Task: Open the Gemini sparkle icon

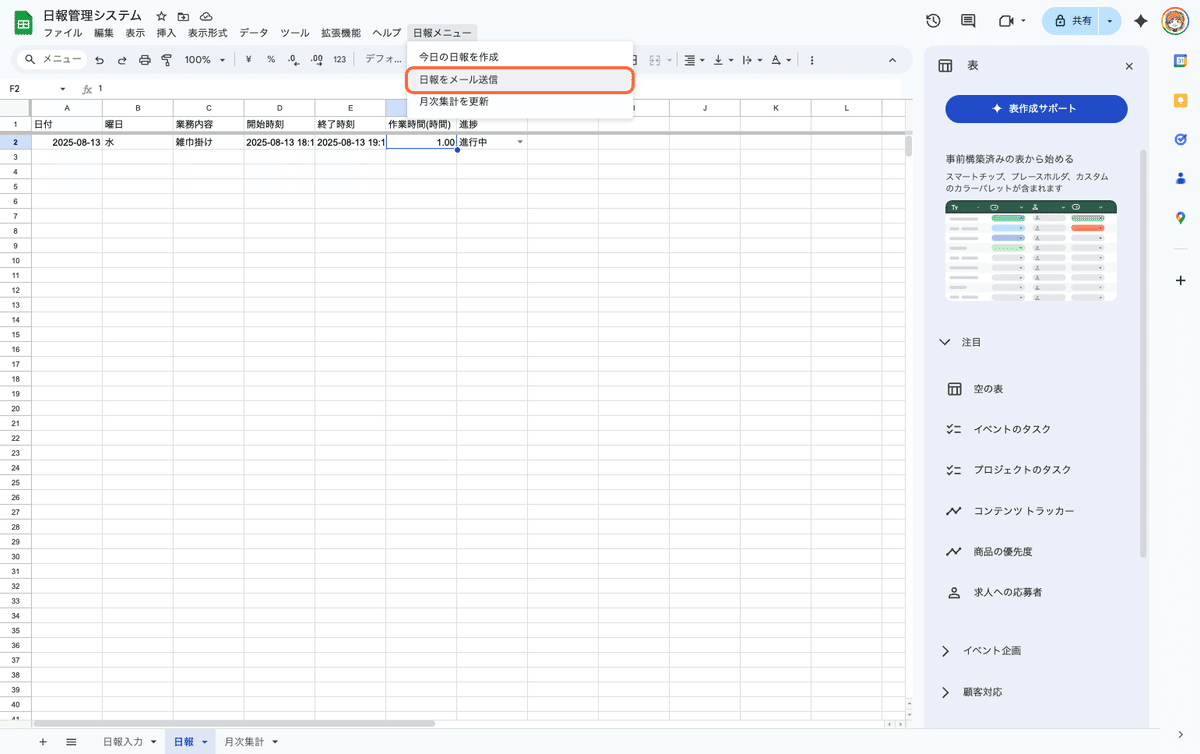Action: coord(1141,21)
